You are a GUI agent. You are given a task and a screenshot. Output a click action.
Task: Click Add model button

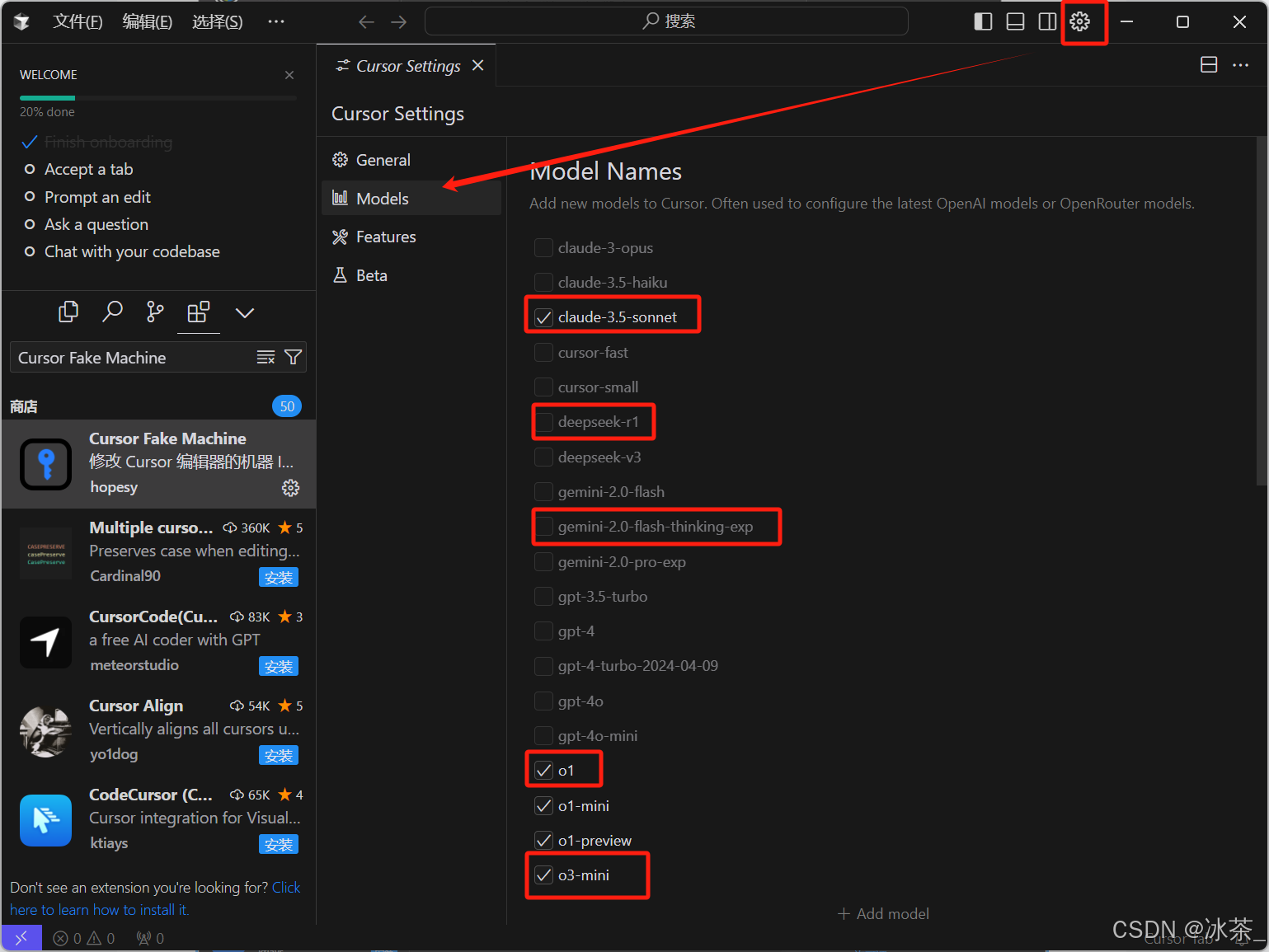coord(883,913)
